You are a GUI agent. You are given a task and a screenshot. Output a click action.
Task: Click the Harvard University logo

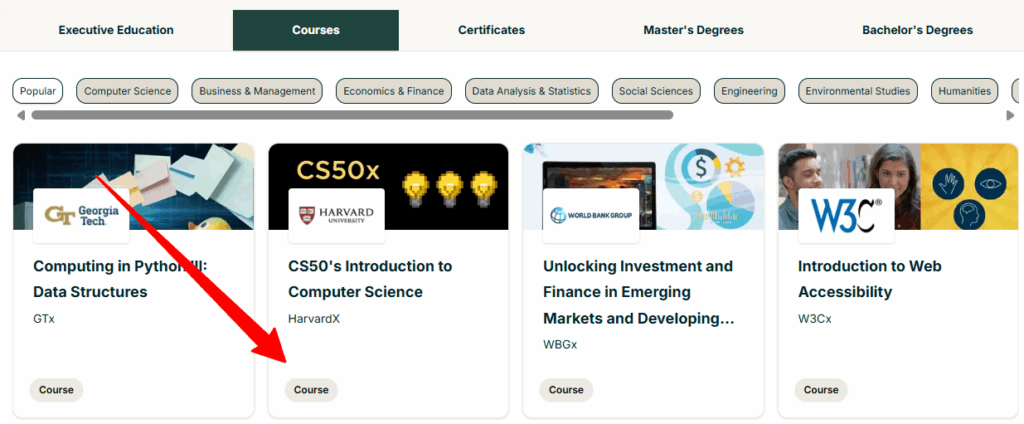pyautogui.click(x=336, y=216)
